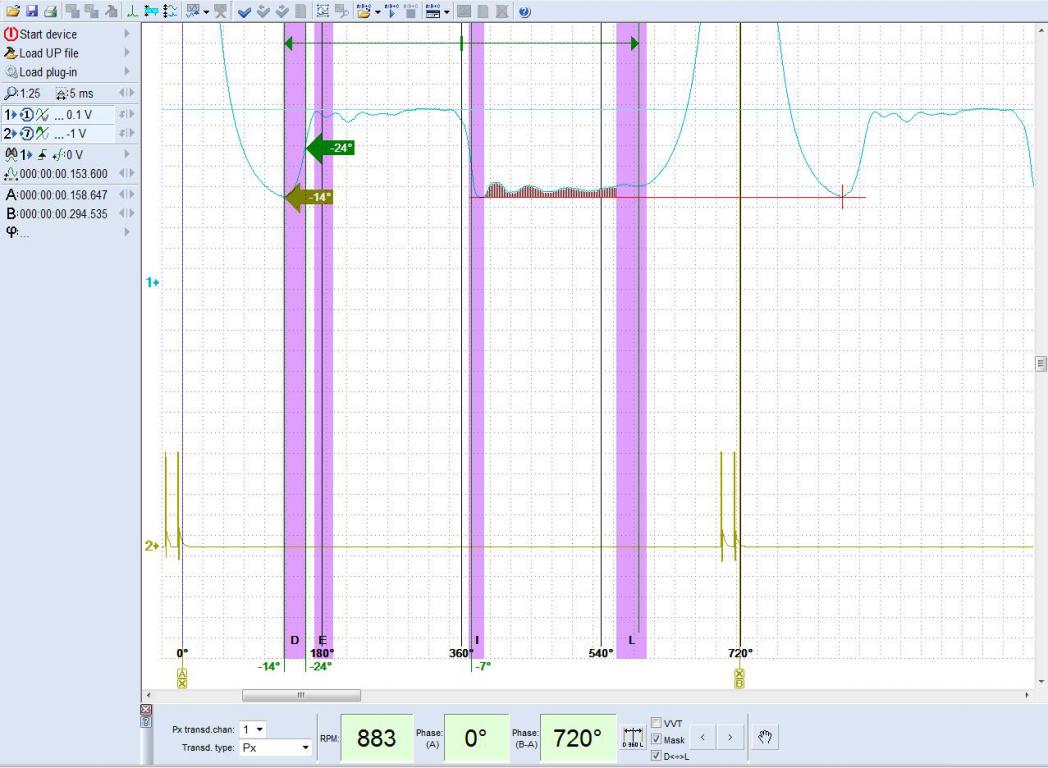
Task: Expand the phase φ row arrow
Action: (x=127, y=232)
